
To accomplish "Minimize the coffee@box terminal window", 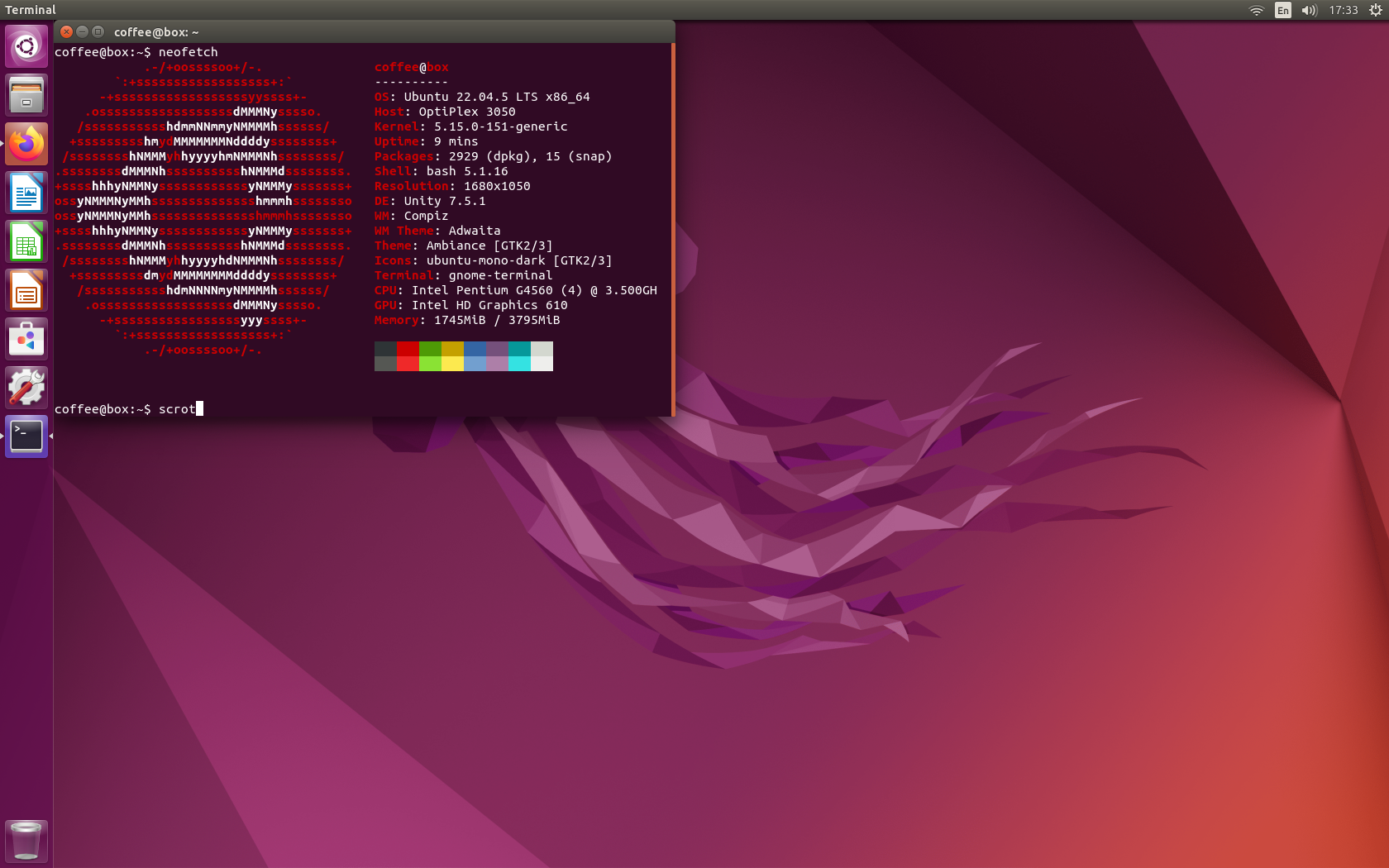I will (82, 31).
